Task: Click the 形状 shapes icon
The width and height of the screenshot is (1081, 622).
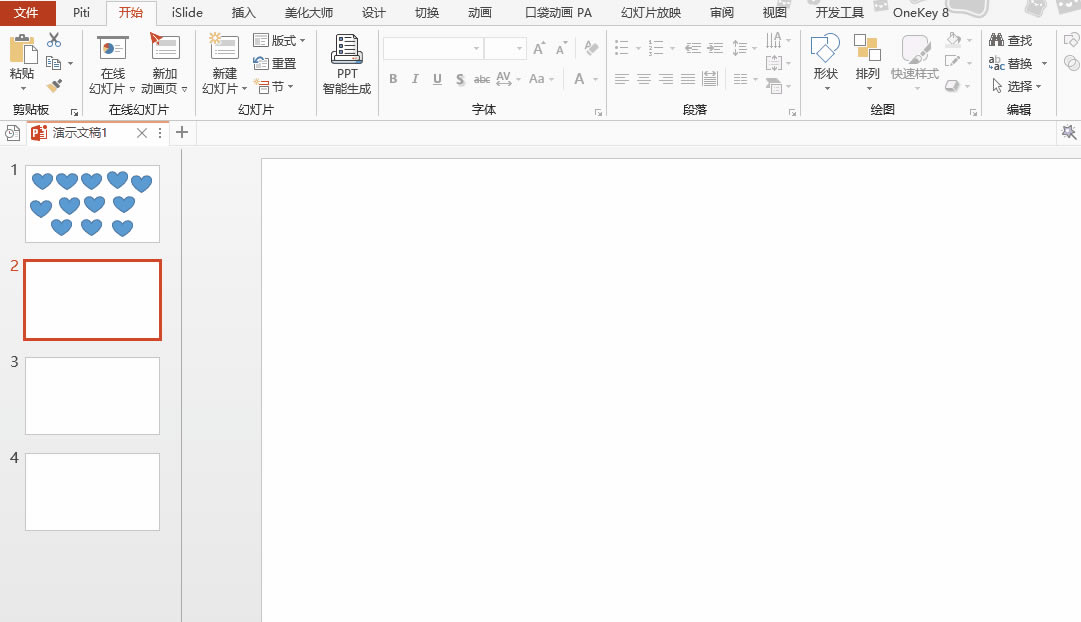Action: (x=825, y=49)
